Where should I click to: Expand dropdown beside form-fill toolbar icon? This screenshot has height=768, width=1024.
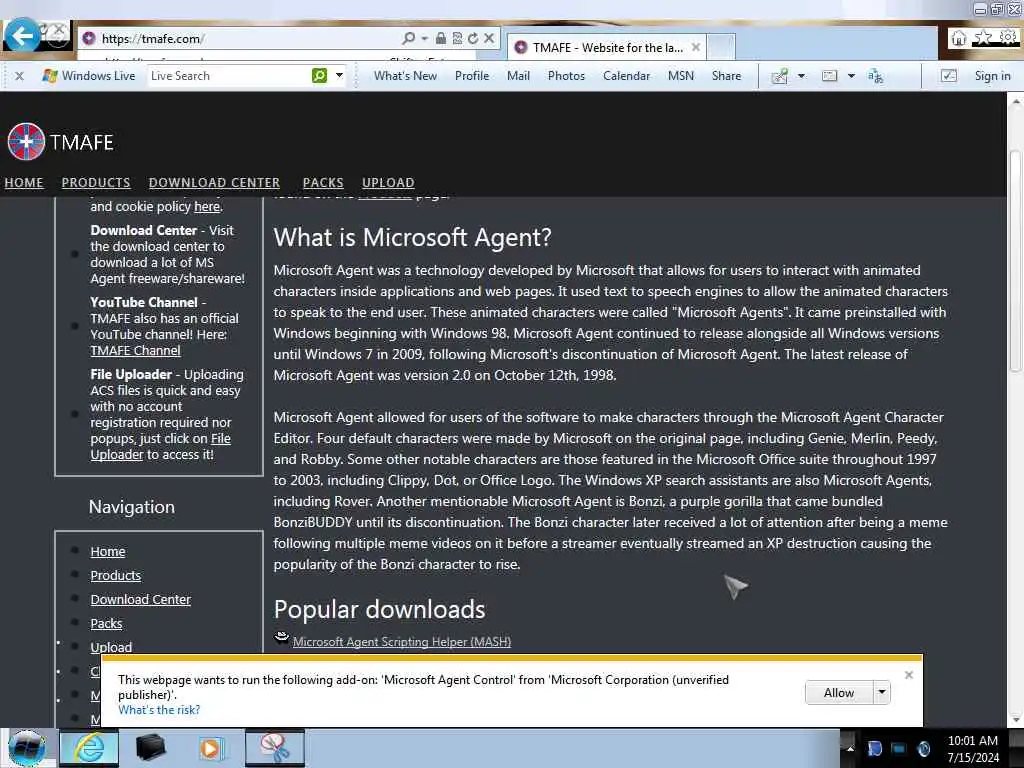pos(851,76)
